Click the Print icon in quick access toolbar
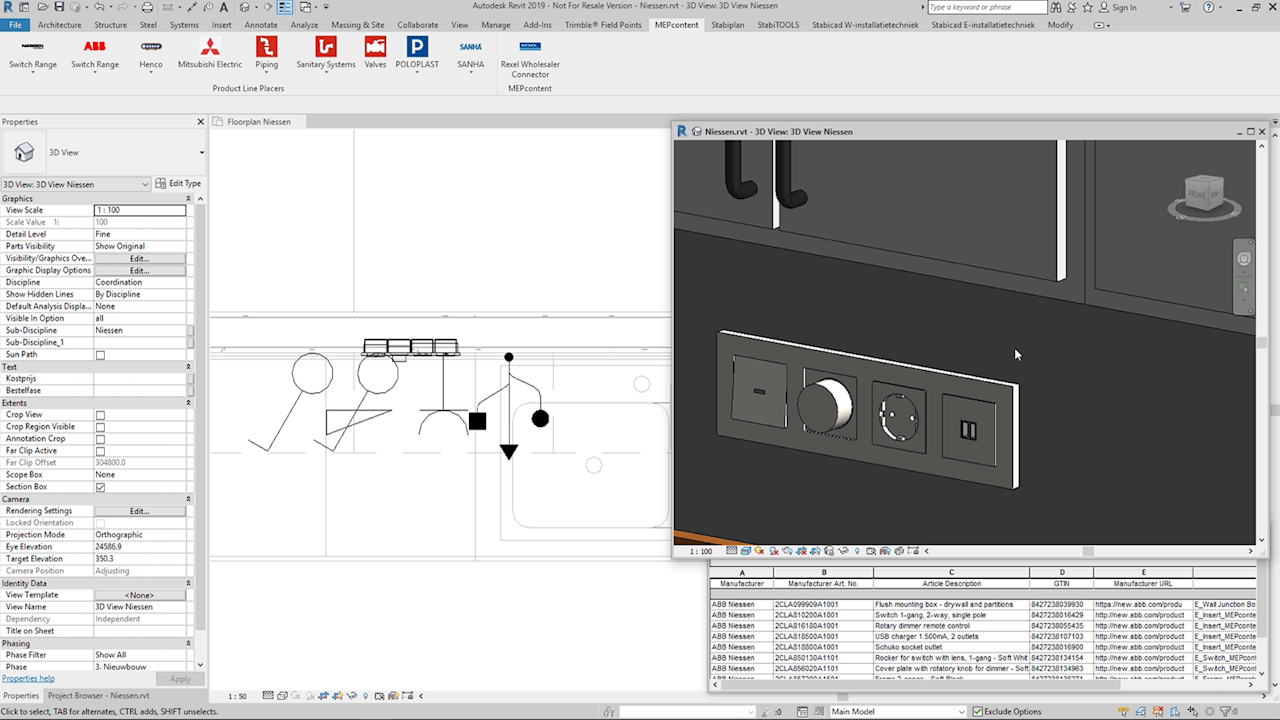The height and width of the screenshot is (720, 1280). pos(147,7)
